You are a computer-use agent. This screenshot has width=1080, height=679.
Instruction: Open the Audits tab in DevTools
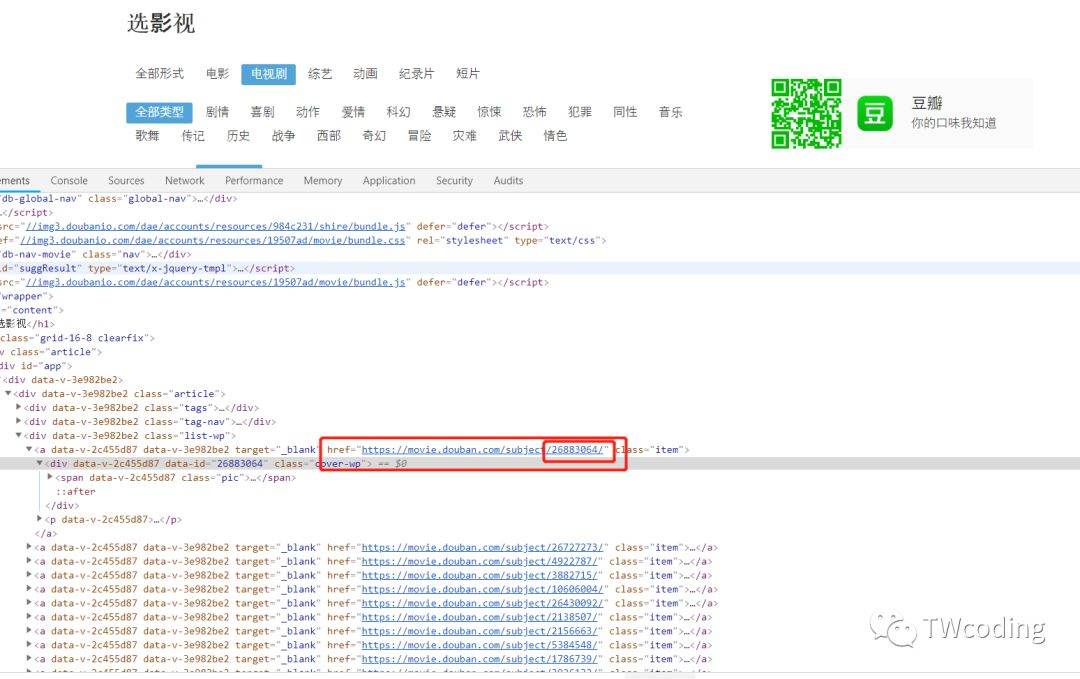(x=508, y=180)
